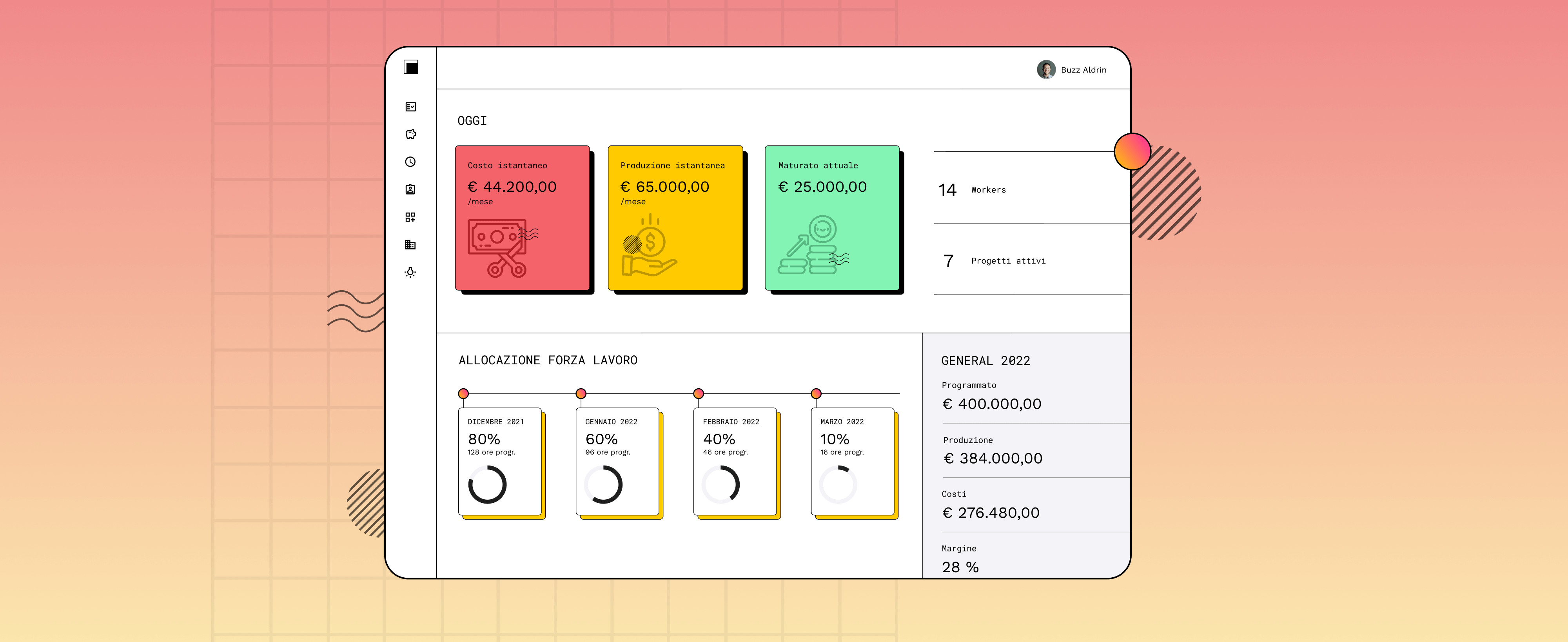Open the Gennaio 2022 allocation card

[x=617, y=461]
